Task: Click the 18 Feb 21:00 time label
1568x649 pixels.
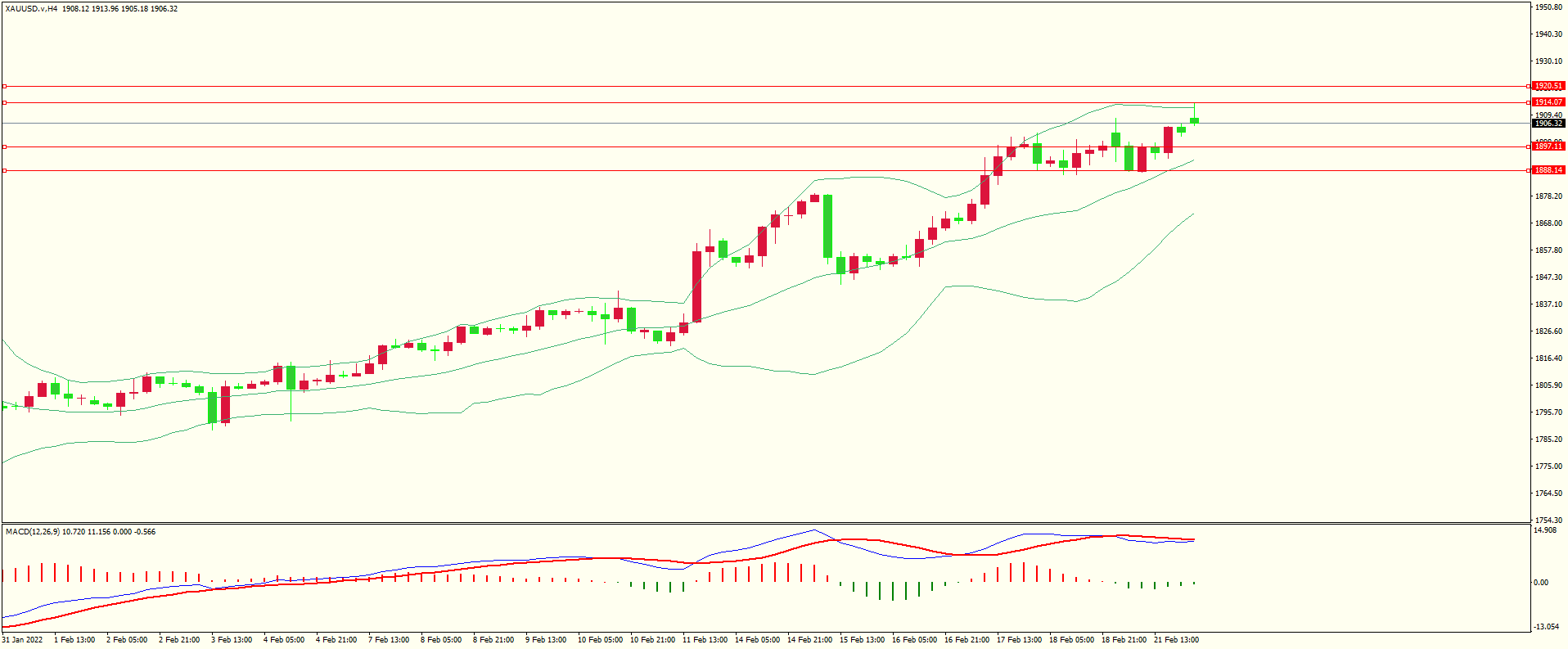Action: point(1124,640)
